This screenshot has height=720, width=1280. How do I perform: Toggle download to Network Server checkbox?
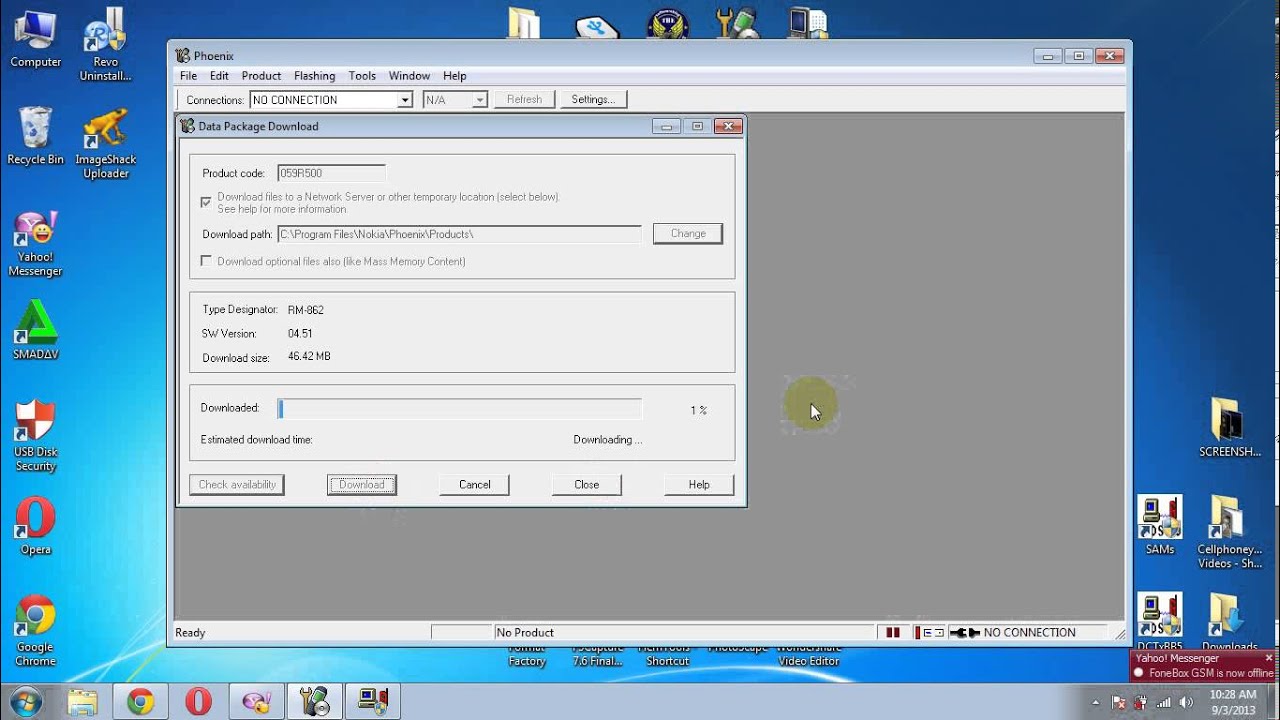pyautogui.click(x=206, y=201)
